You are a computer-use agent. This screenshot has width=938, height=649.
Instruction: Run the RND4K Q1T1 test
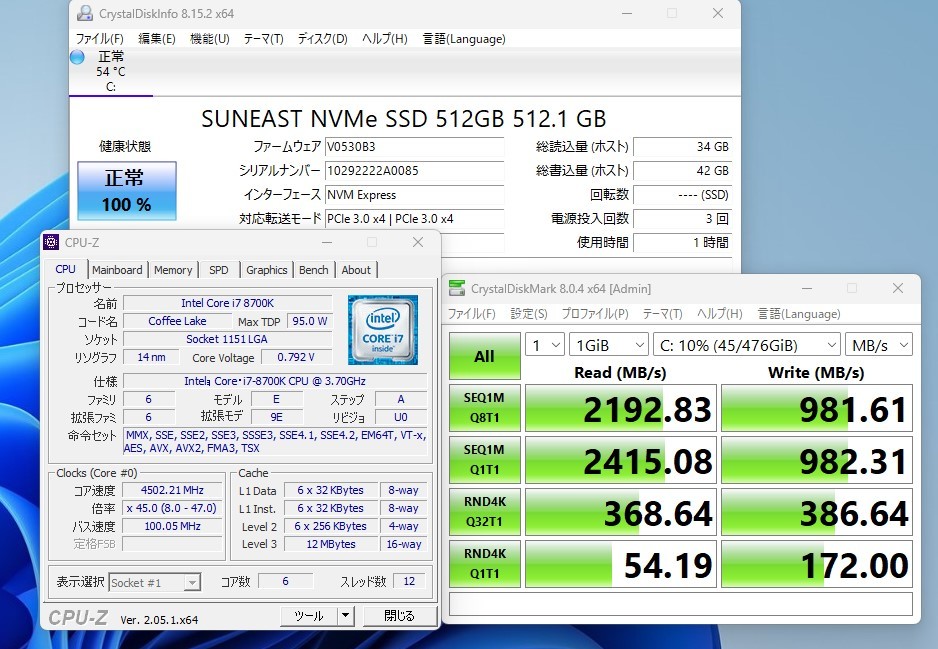coord(485,563)
